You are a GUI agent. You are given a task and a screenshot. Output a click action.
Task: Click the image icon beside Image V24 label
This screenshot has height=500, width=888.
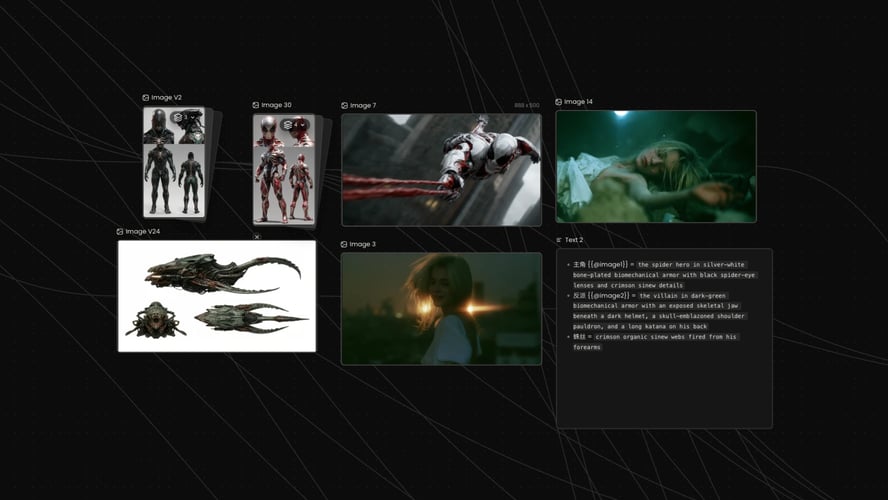119,232
